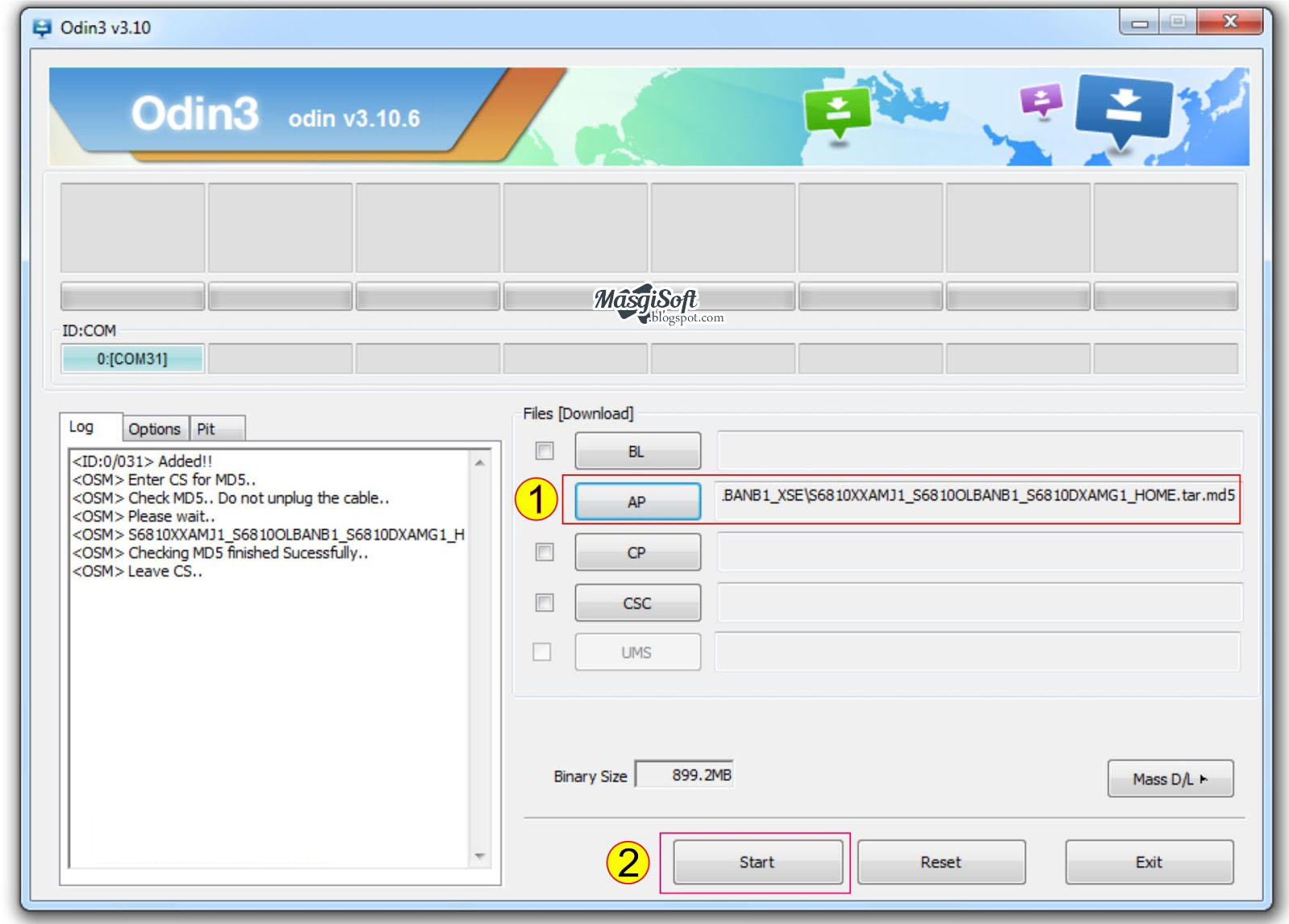Tick the BL file checkbox
The image size is (1289, 924).
[545, 451]
